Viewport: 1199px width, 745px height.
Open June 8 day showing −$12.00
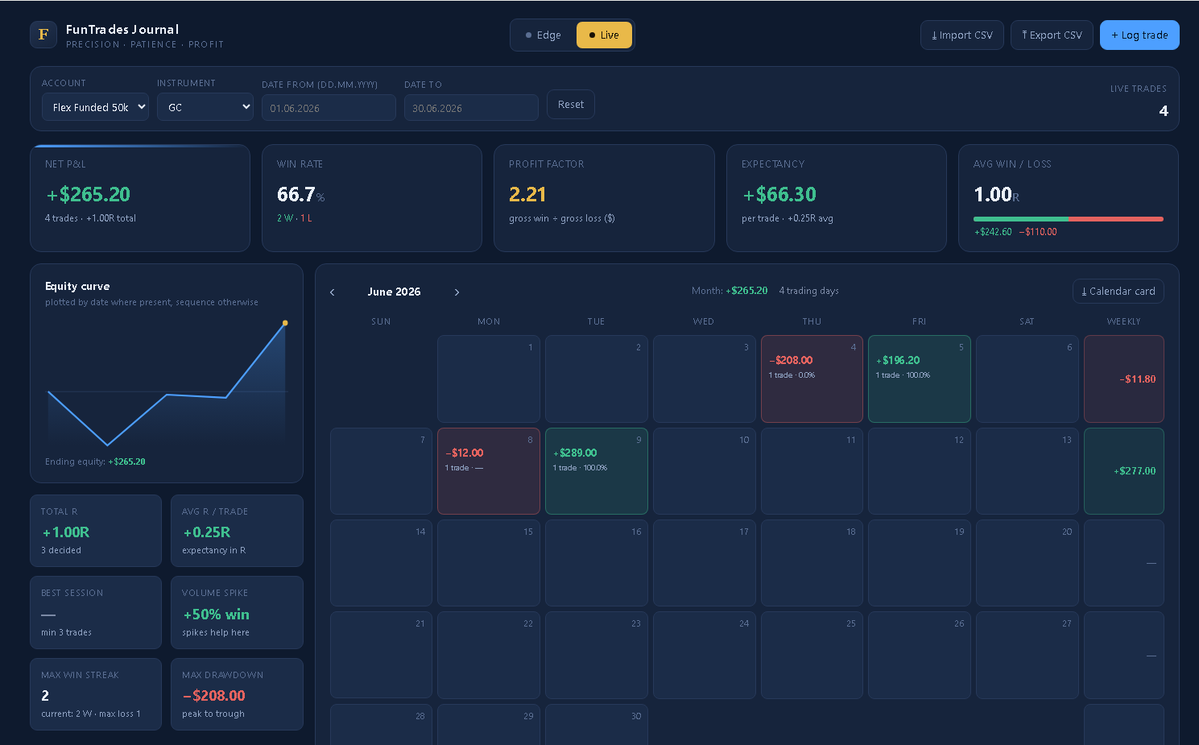coord(489,471)
